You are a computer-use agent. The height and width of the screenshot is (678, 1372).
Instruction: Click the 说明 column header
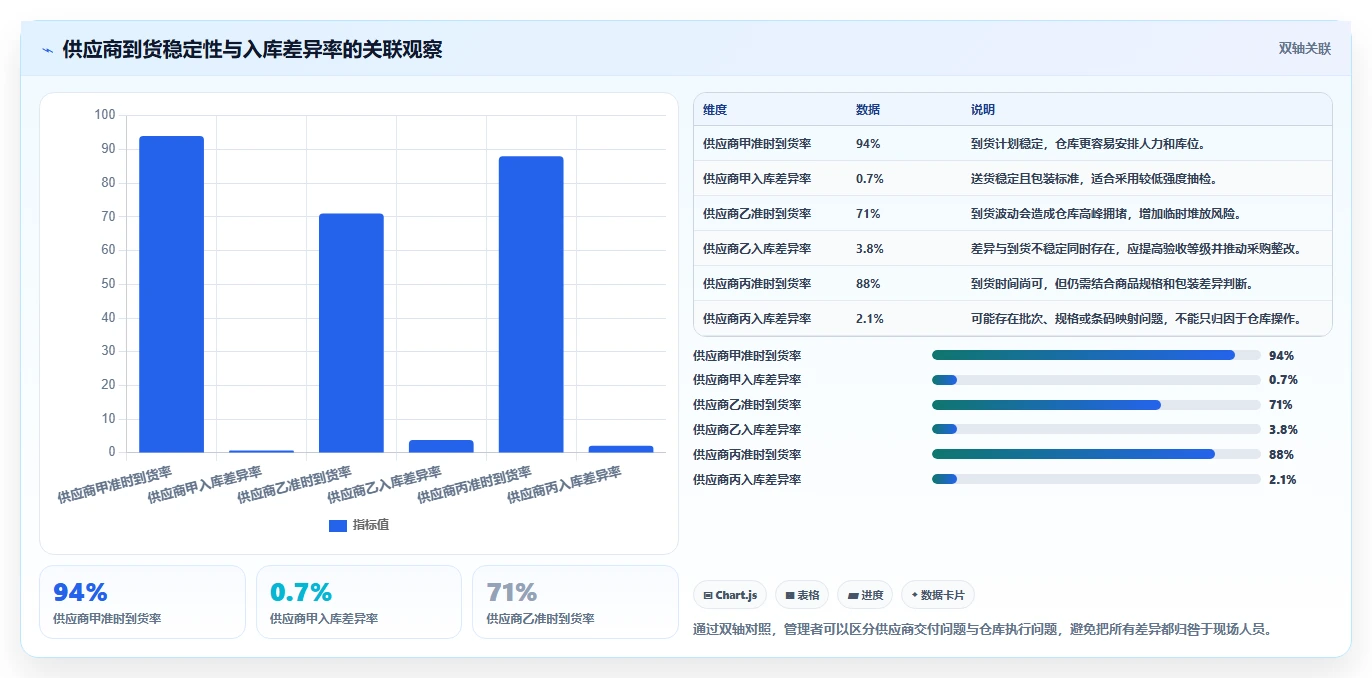coord(983,110)
